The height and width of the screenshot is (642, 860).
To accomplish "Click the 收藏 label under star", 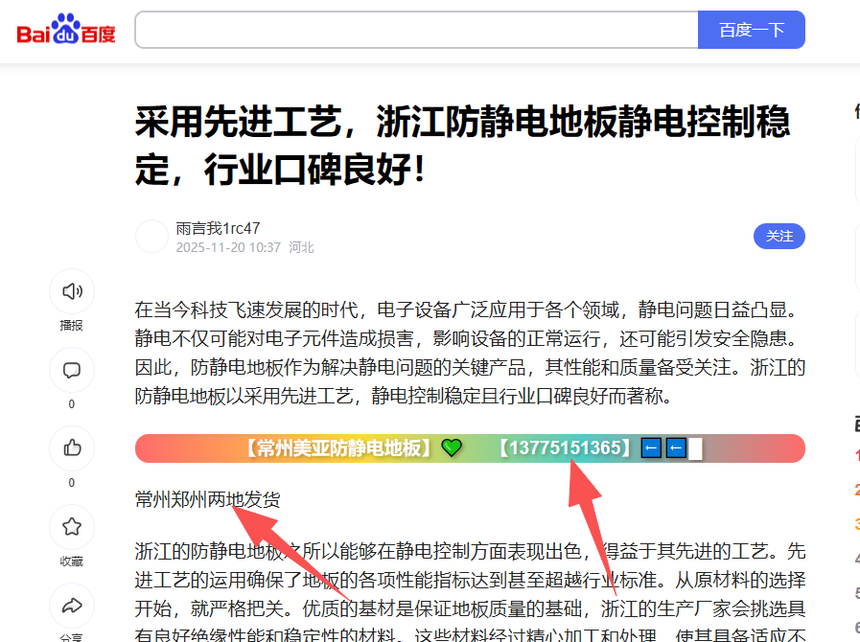I will point(72,561).
